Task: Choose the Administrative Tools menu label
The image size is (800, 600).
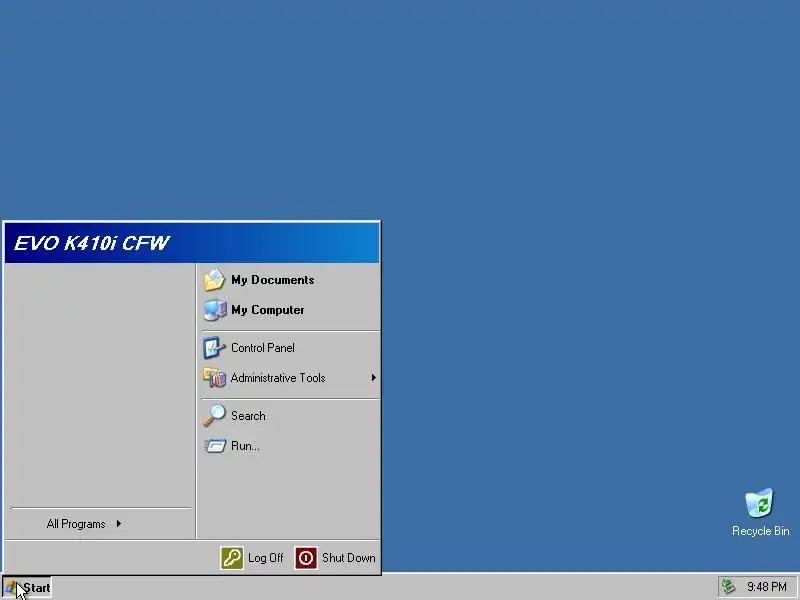Action: (x=278, y=378)
